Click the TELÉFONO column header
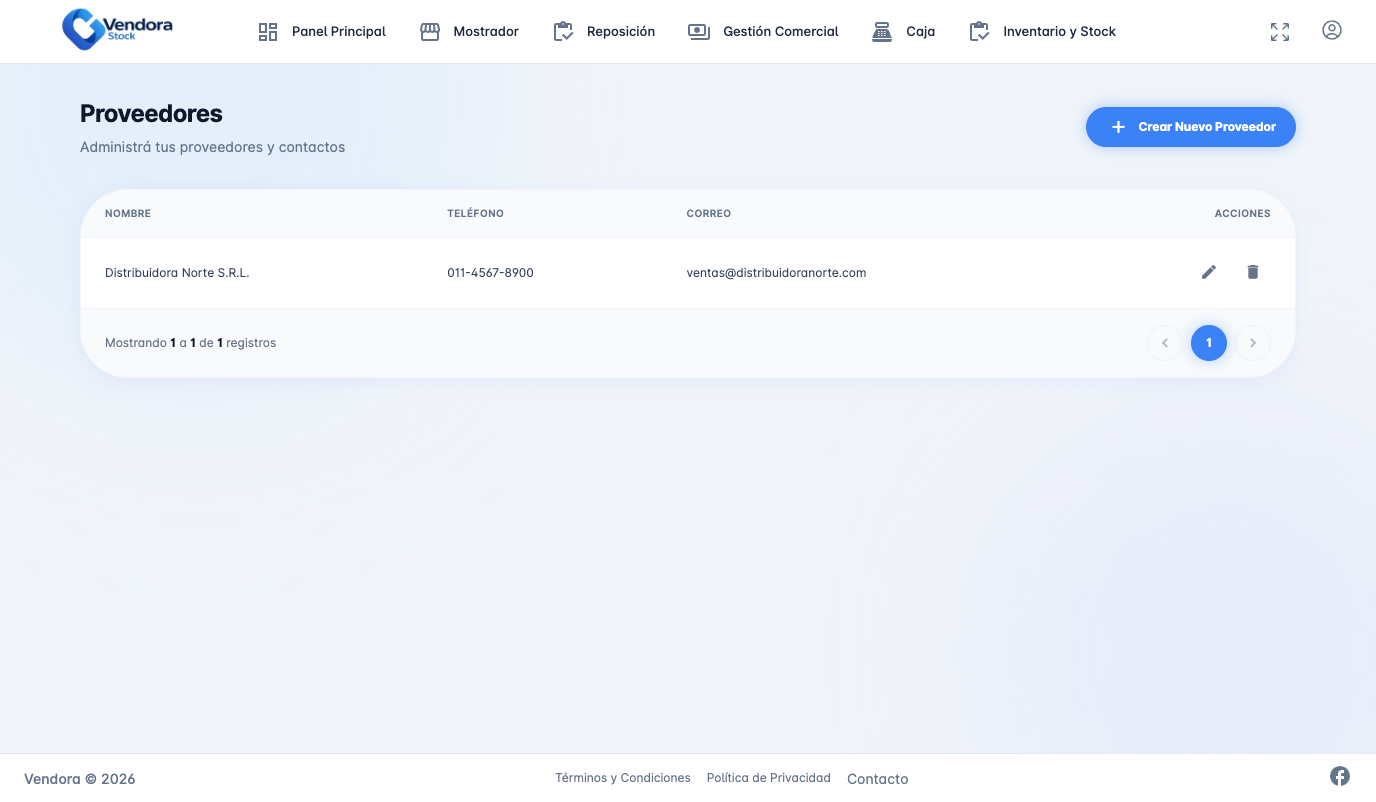 (476, 214)
